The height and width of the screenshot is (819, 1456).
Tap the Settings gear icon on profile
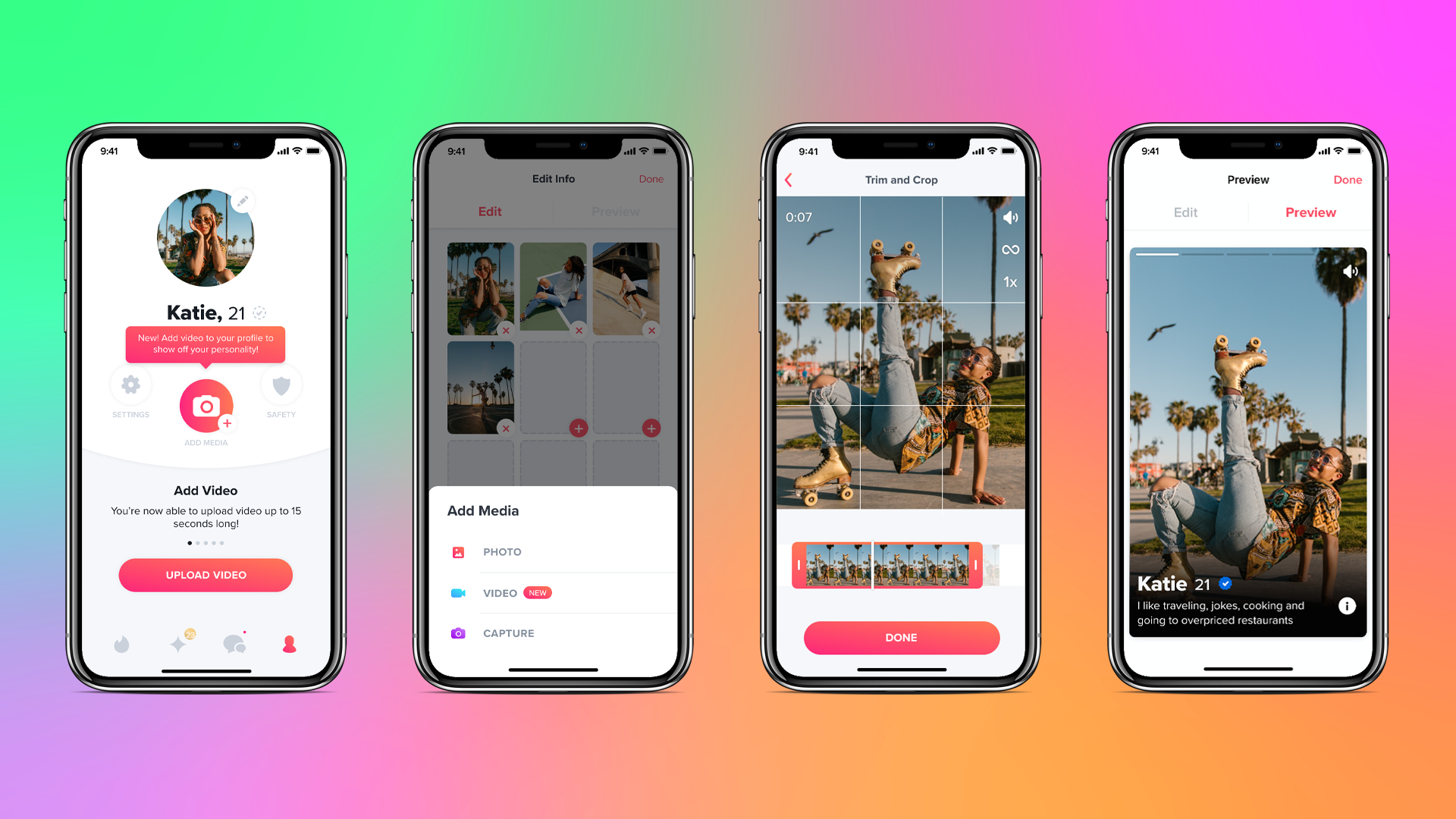click(x=132, y=390)
